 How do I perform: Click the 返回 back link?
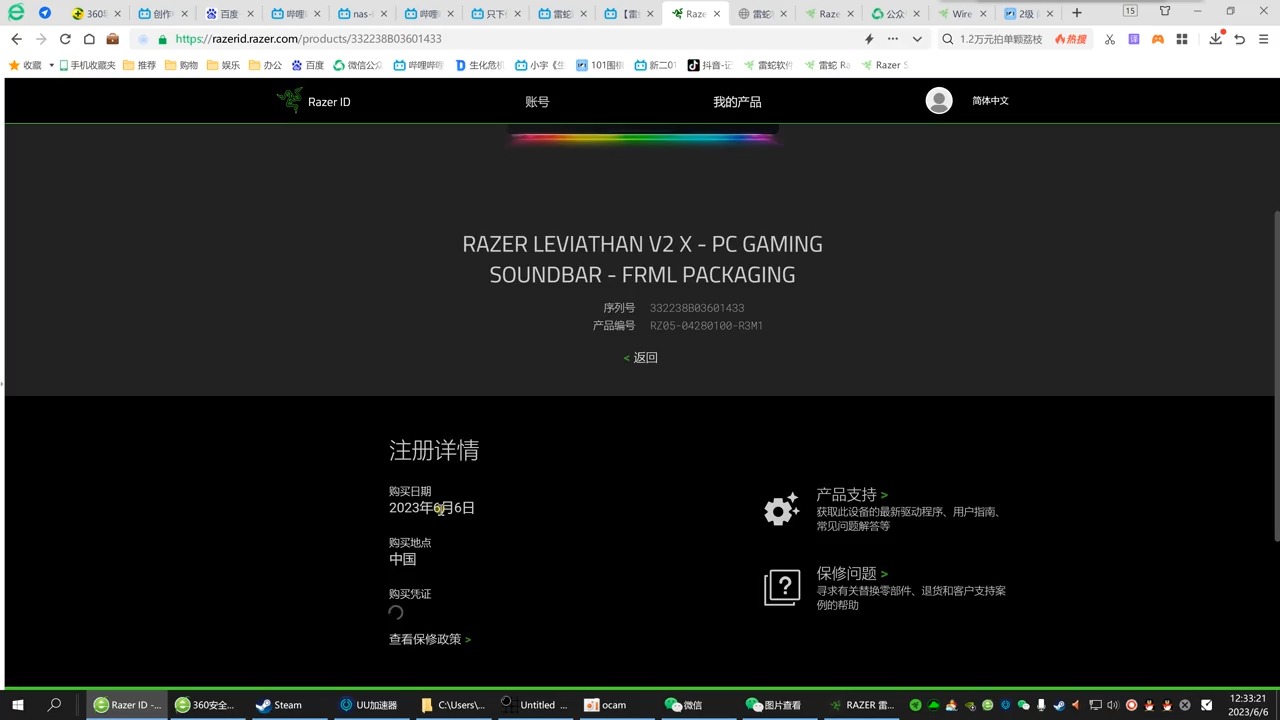pos(641,358)
